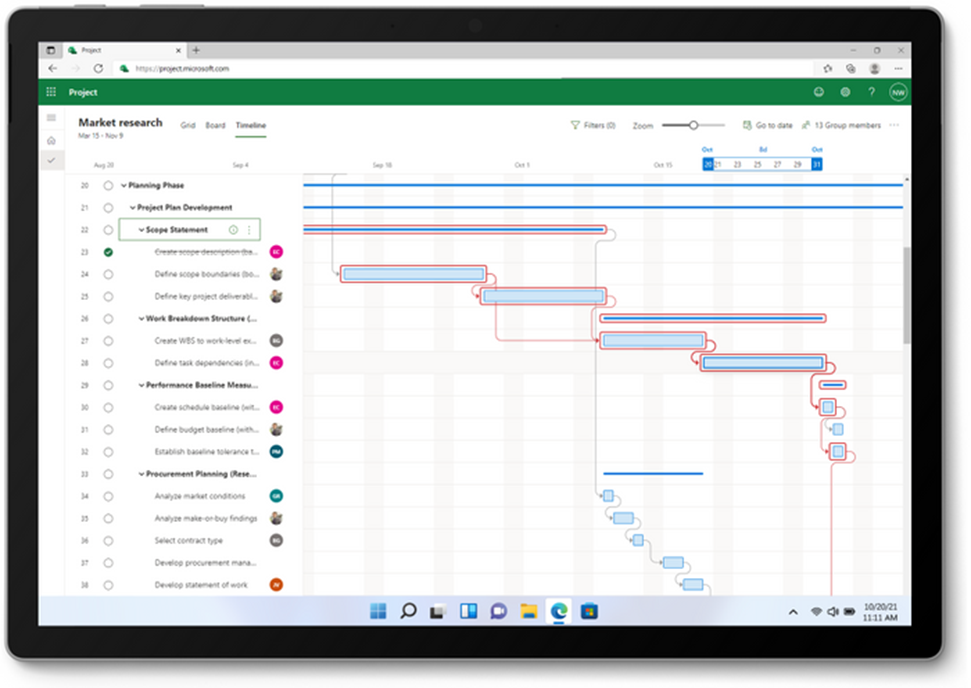Mark Analyze market conditions complete

point(108,496)
